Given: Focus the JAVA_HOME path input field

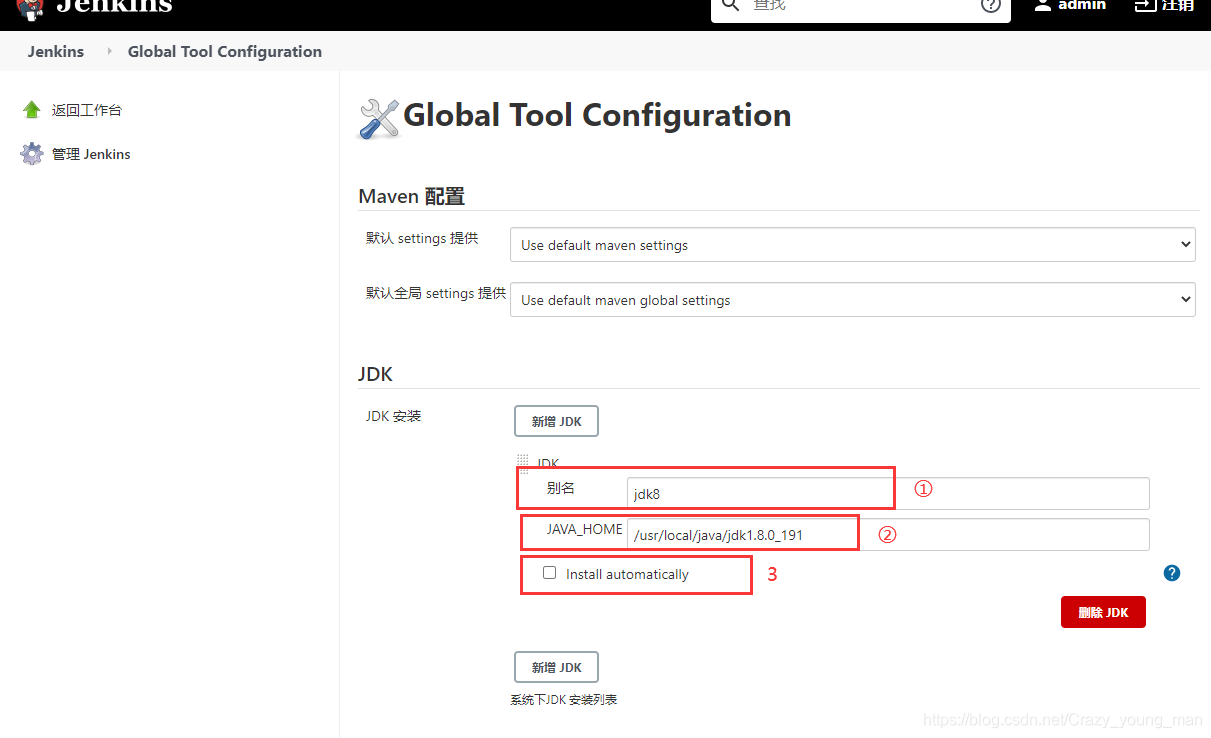Looking at the screenshot, I should [x=888, y=534].
